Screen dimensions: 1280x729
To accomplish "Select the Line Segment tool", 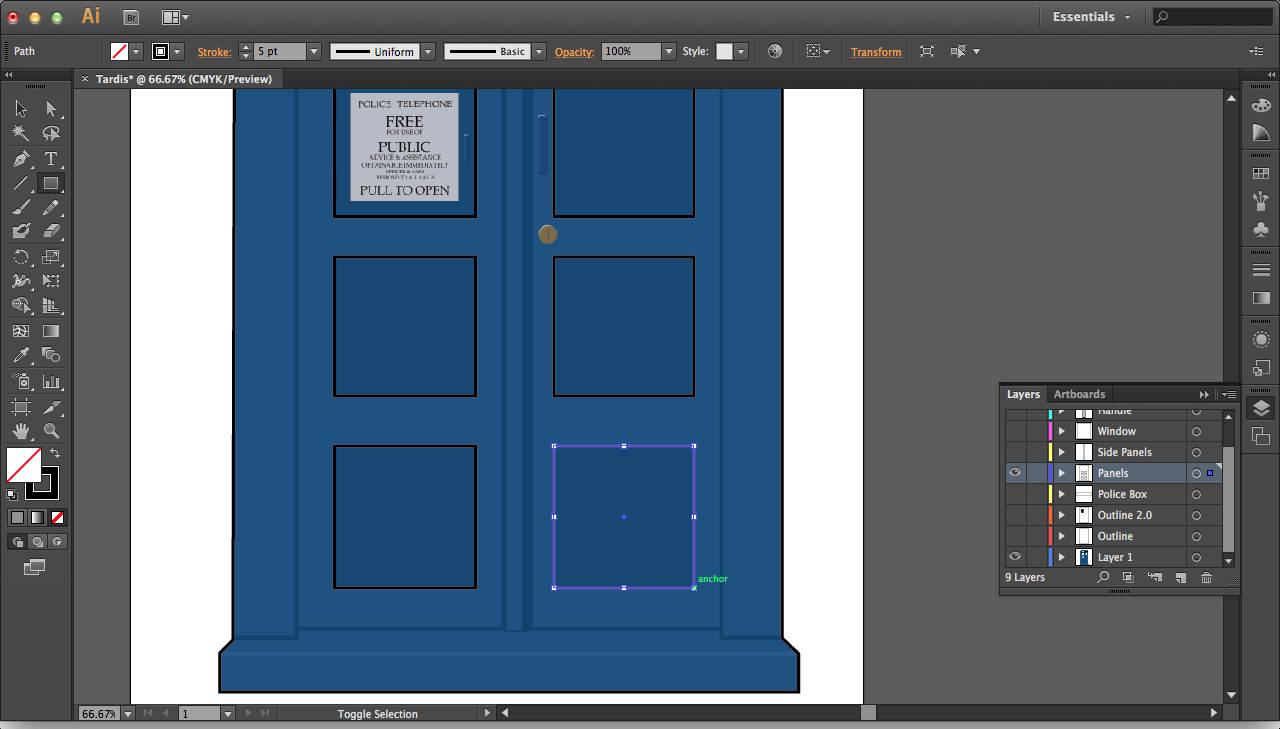I will pyautogui.click(x=21, y=183).
